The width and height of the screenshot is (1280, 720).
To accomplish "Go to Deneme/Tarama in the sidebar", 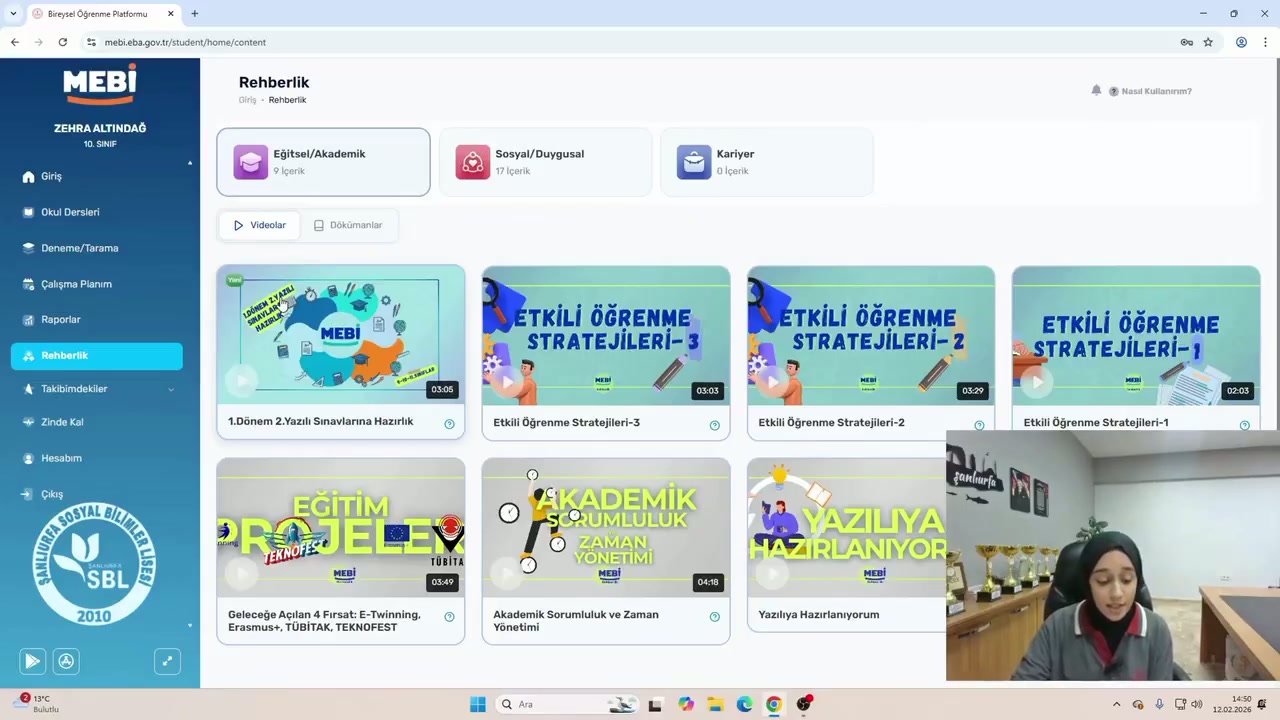I will [79, 248].
